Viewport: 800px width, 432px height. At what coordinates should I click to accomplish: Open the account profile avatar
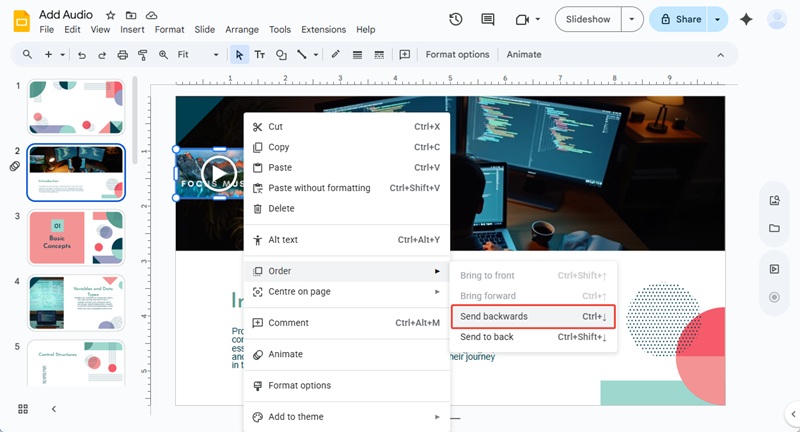pos(777,19)
